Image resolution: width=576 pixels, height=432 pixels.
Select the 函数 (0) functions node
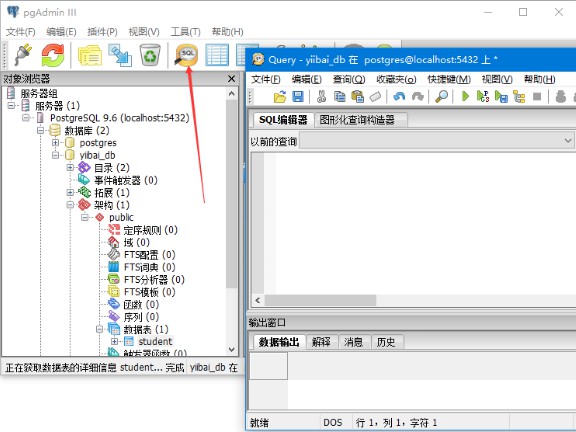141,305
